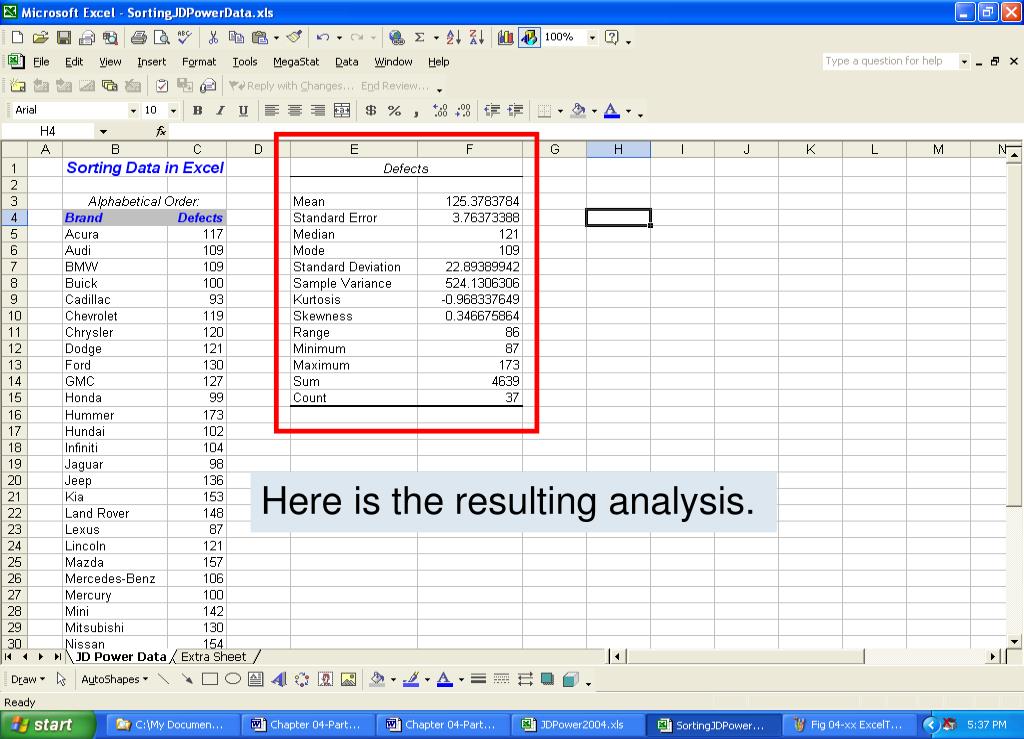
Task: Cut selection with the scissors icon
Action: [213, 37]
